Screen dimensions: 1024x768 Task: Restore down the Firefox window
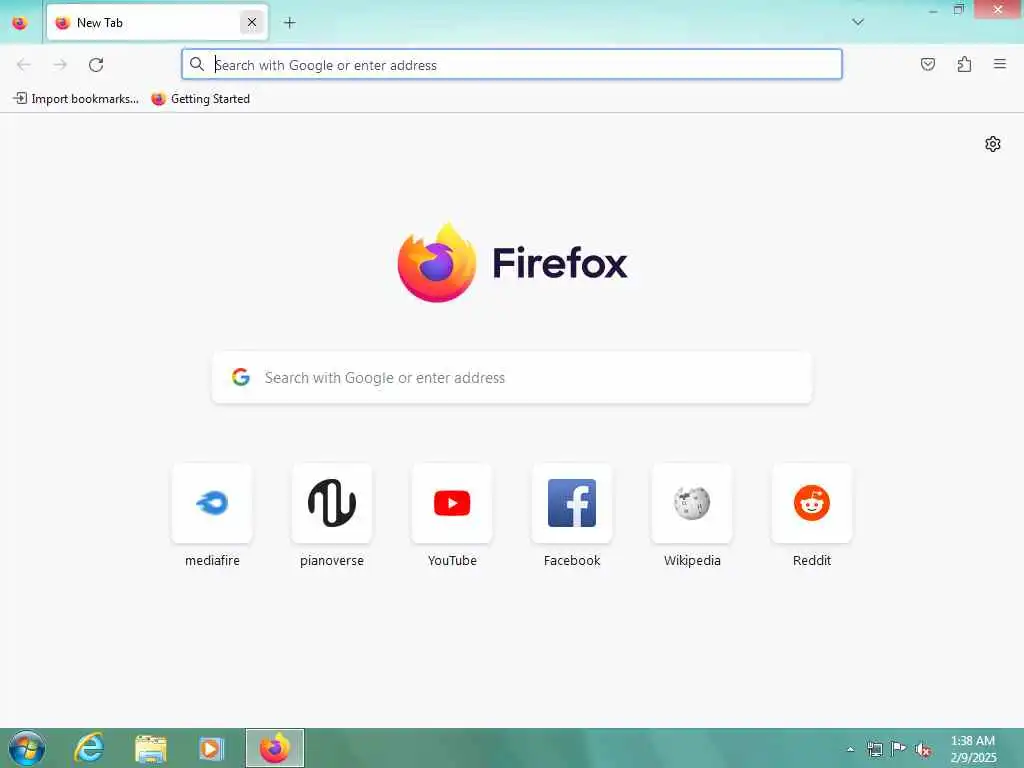(959, 10)
